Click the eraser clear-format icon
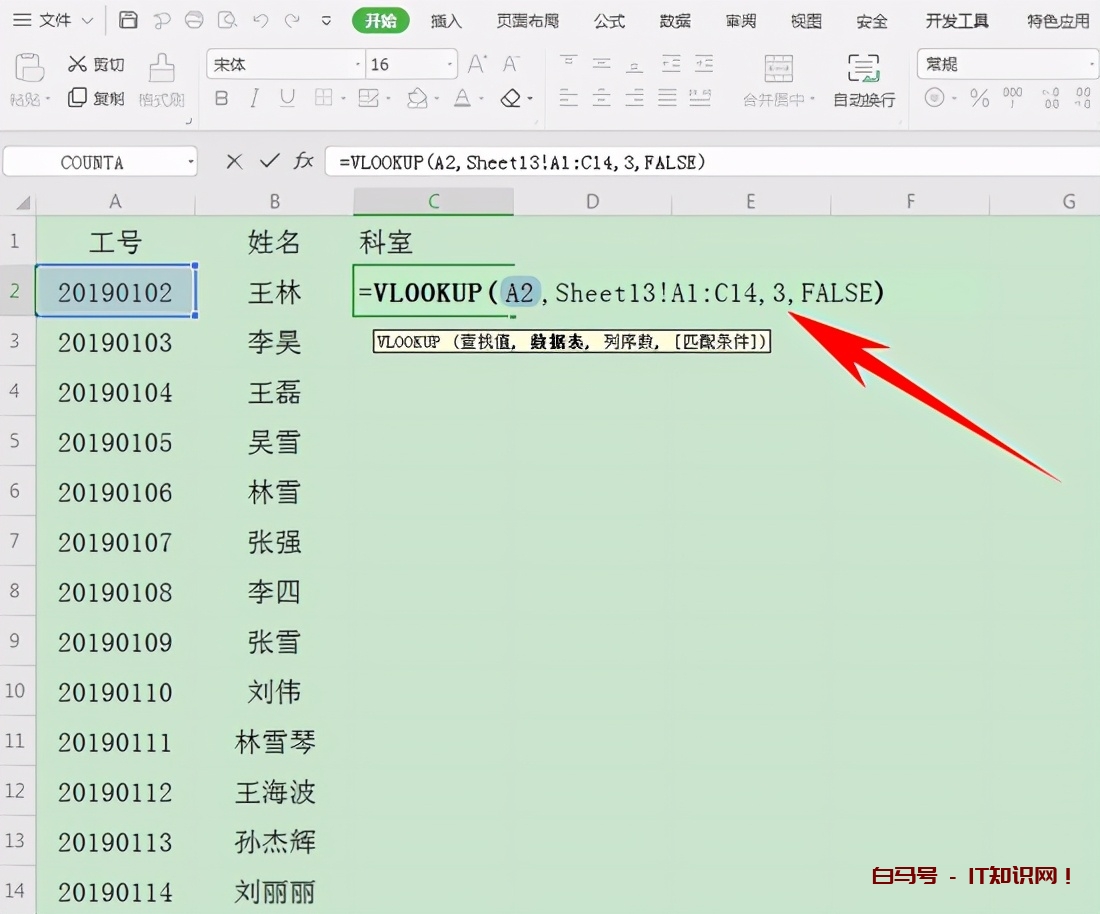Image resolution: width=1100 pixels, height=914 pixels. 511,98
